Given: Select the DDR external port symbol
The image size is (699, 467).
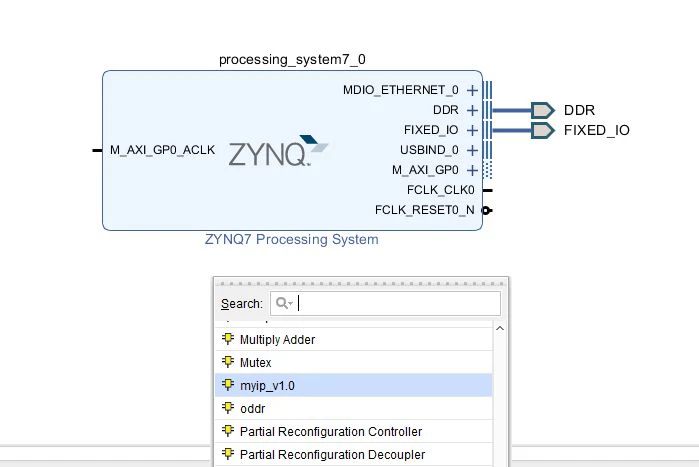Looking at the screenshot, I should click(543, 111).
